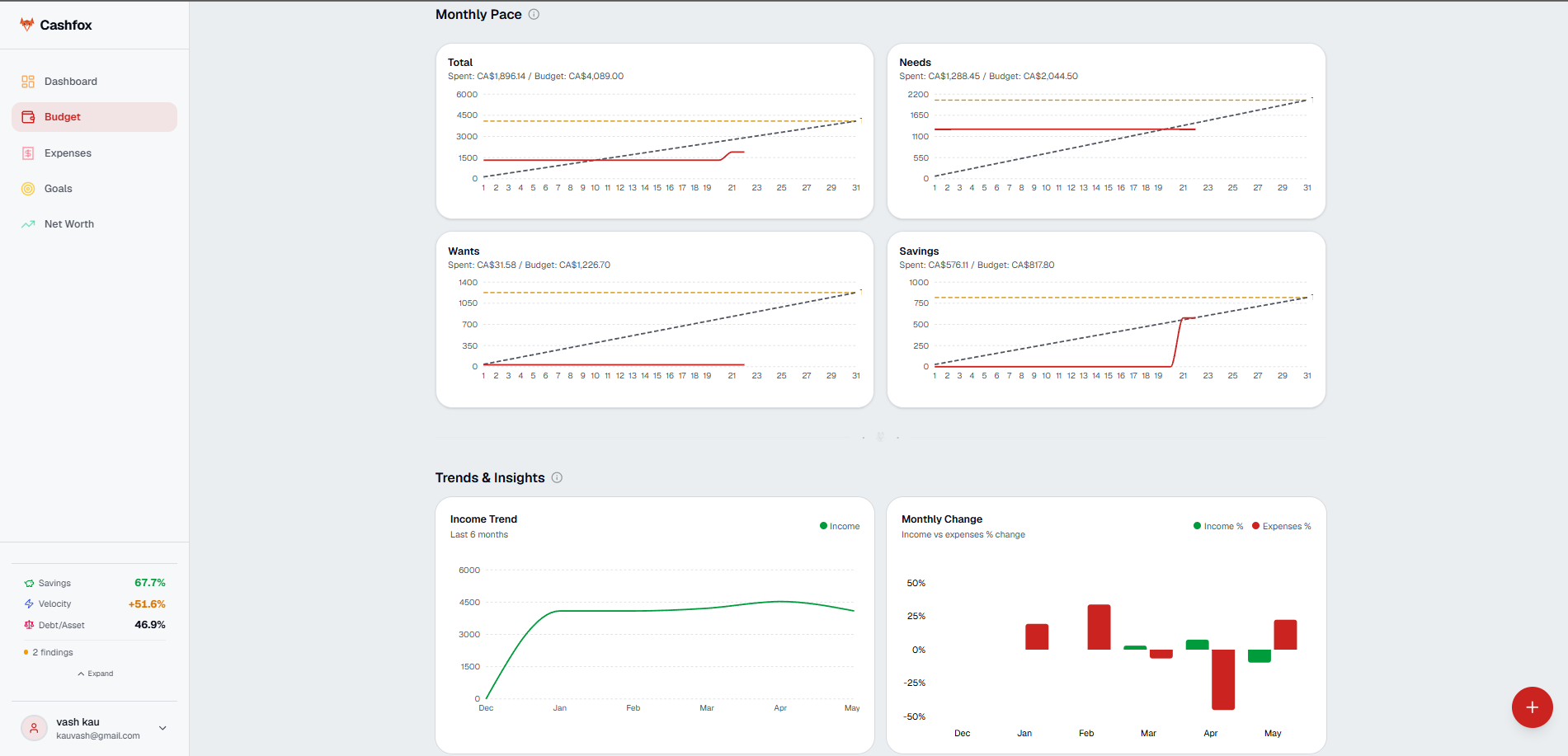1568x756 pixels.
Task: Click the Dashboard grid icon
Action: 28,82
